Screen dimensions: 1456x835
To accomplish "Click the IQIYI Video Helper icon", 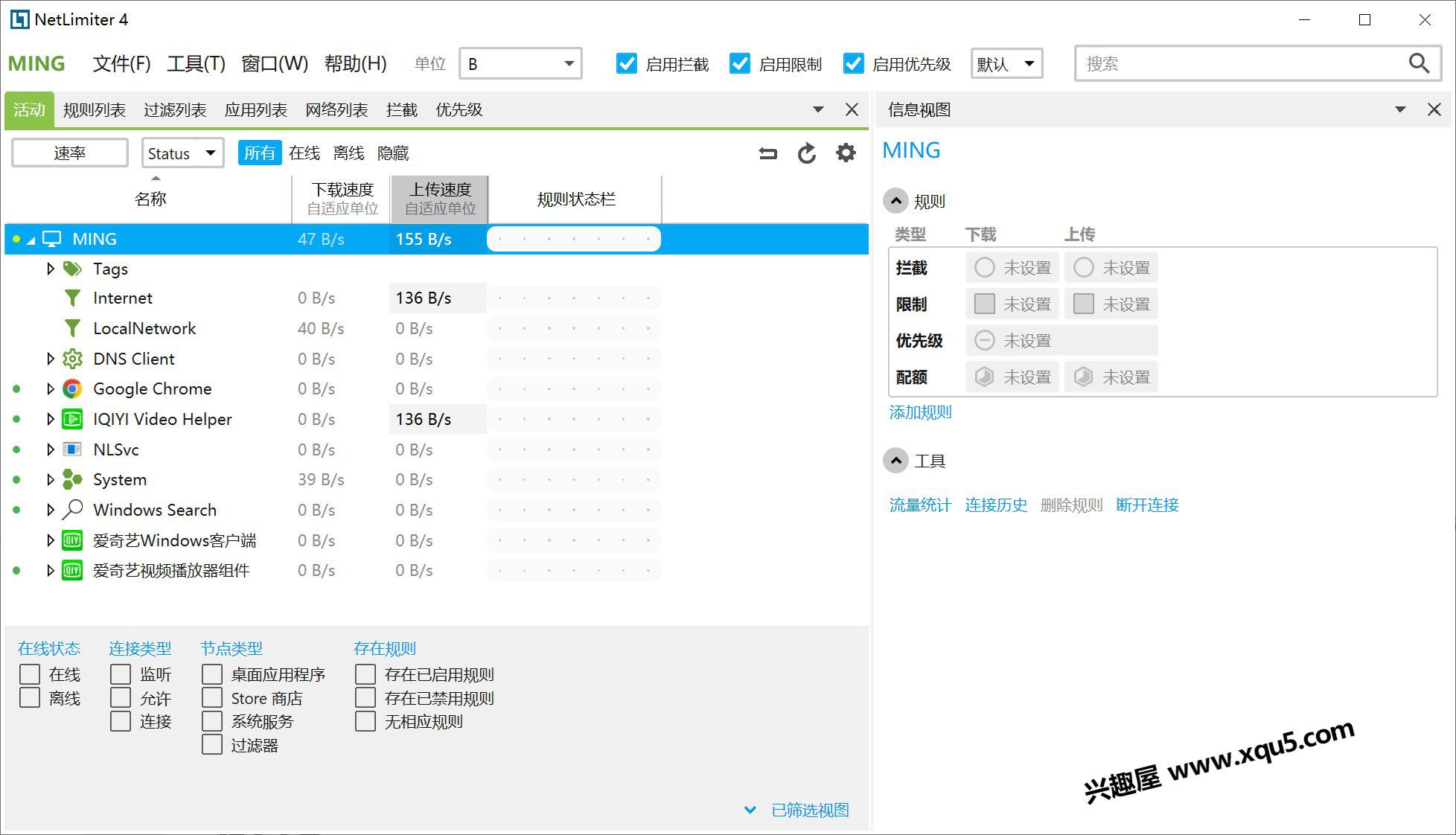I will (72, 419).
